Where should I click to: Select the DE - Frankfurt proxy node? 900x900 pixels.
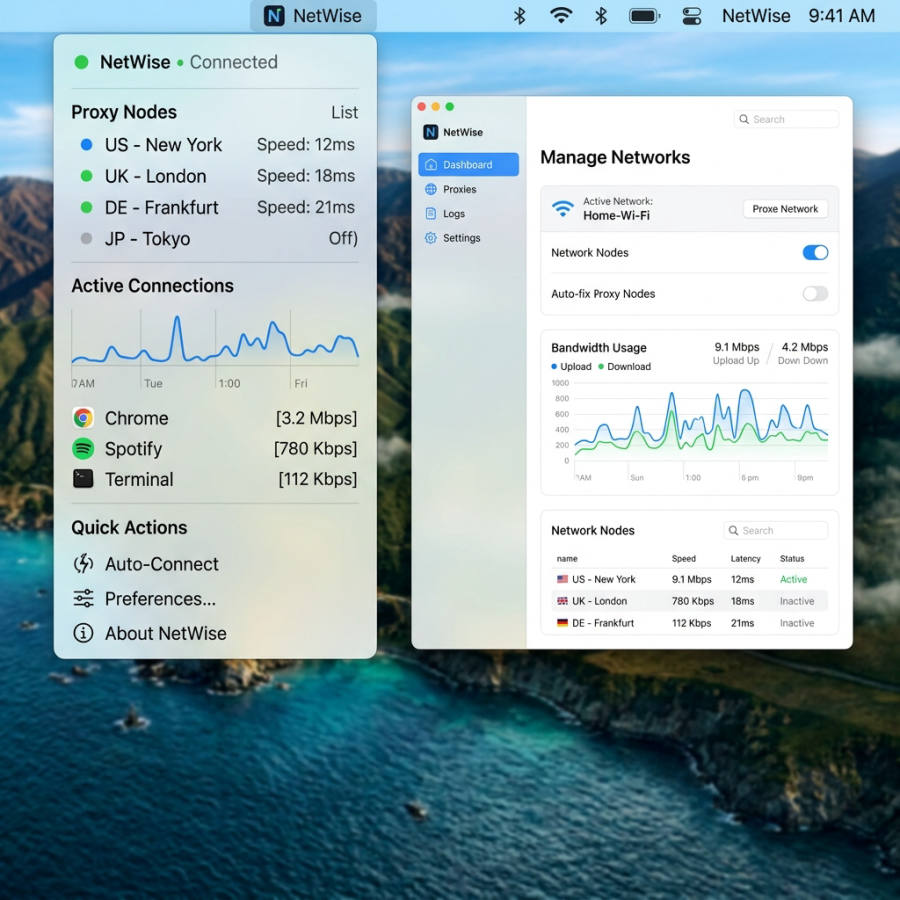click(215, 207)
